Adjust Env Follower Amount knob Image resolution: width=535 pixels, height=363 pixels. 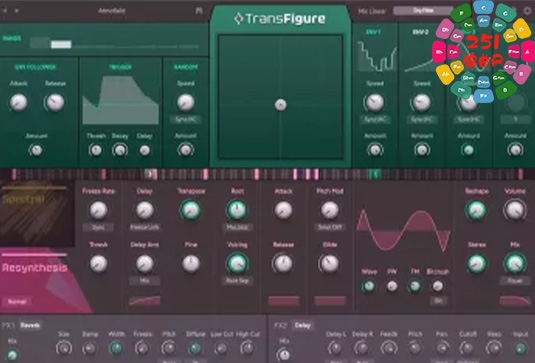click(36, 150)
